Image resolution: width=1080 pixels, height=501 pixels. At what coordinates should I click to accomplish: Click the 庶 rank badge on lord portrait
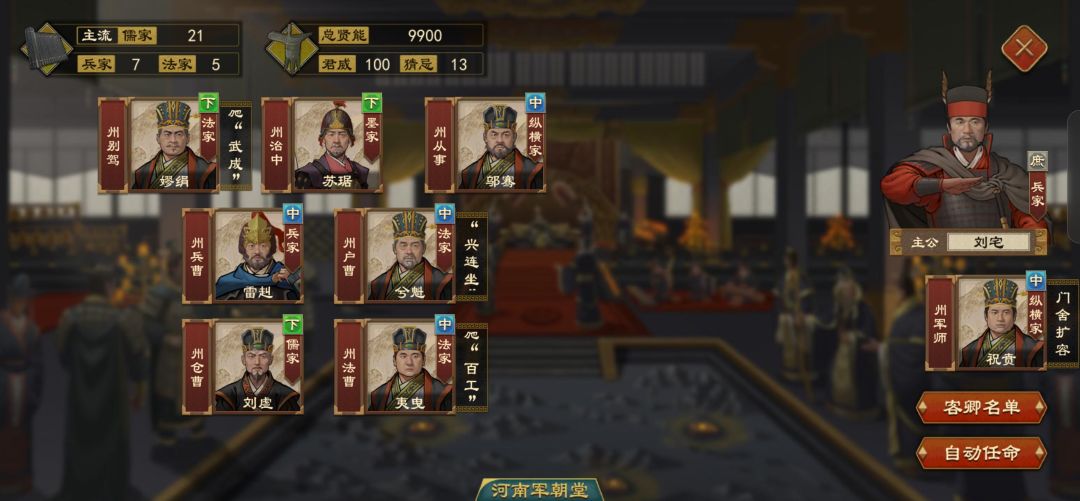point(1037,161)
